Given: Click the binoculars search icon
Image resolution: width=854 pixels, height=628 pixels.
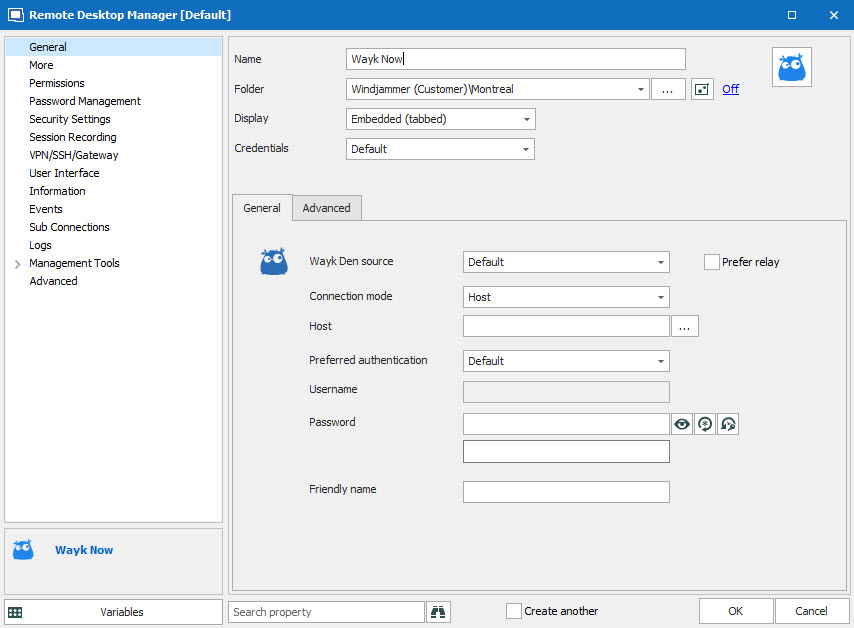Looking at the screenshot, I should (438, 612).
